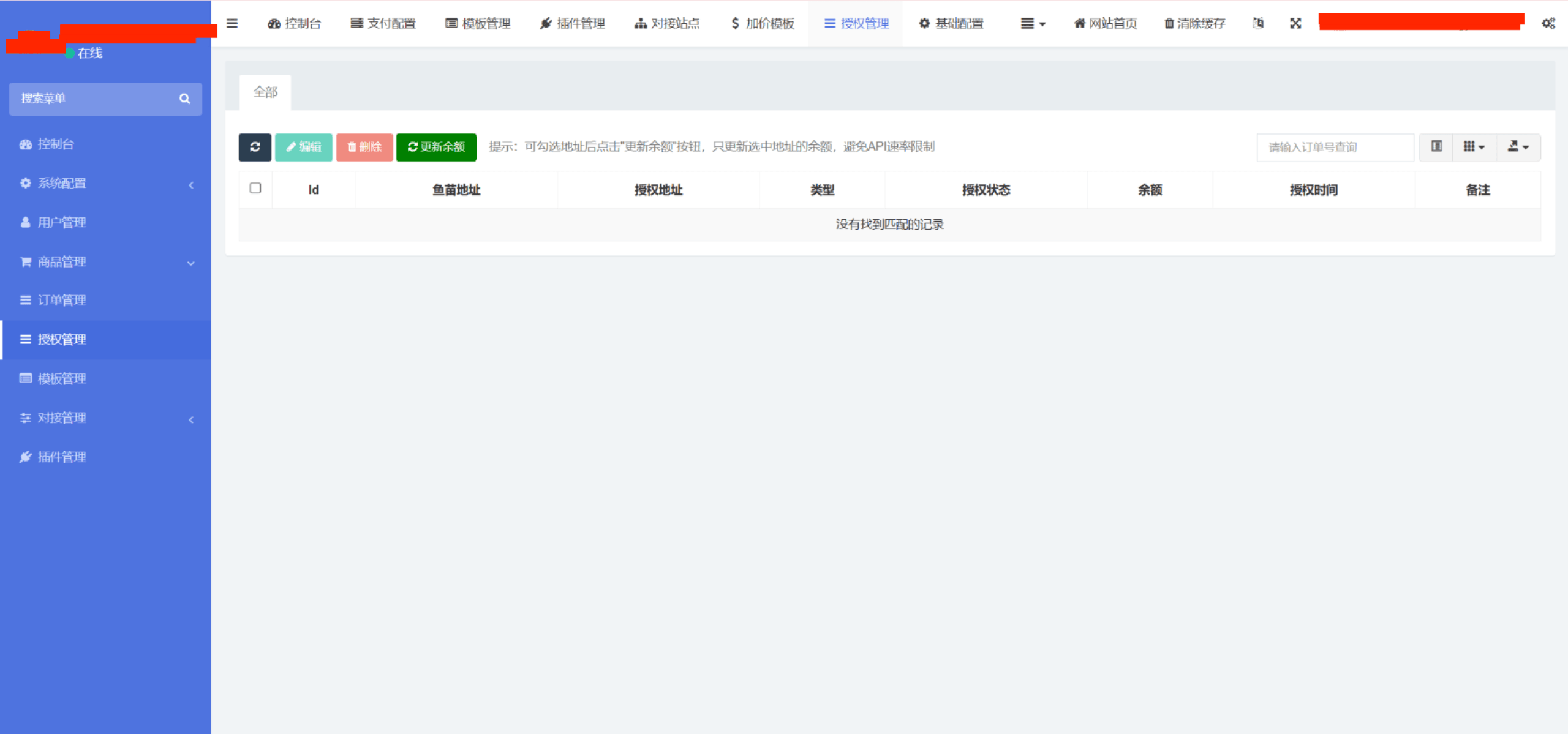Click the detail view toggle button on the right
Image resolution: width=1568 pixels, height=734 pixels.
tap(1436, 147)
